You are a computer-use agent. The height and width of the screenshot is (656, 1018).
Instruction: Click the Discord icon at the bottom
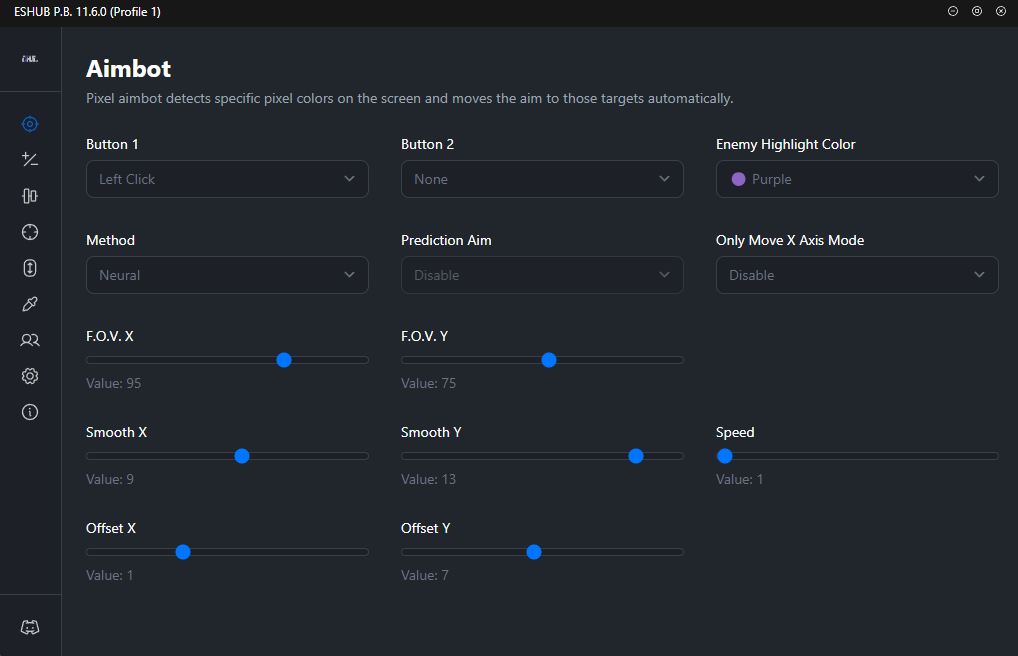click(x=30, y=627)
